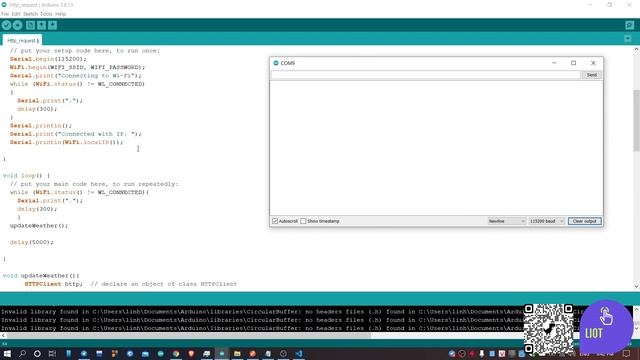Click the HTTPClient http; declaration line
Image resolution: width=640 pixels, height=360 pixels.
click(x=53, y=284)
